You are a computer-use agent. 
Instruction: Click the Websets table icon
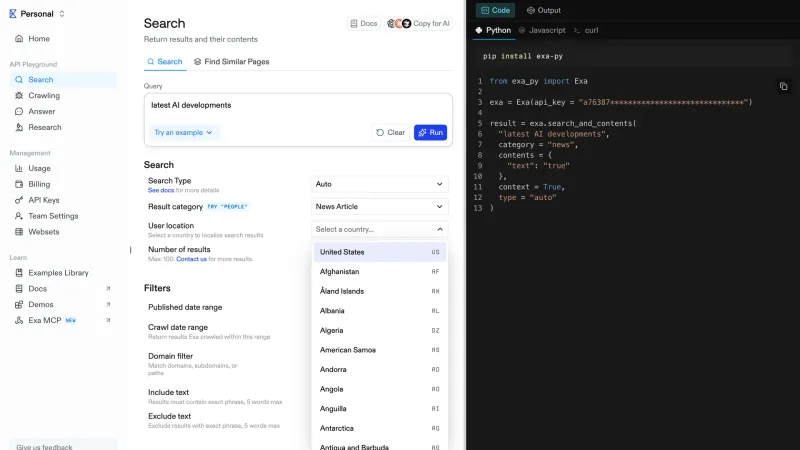19,232
